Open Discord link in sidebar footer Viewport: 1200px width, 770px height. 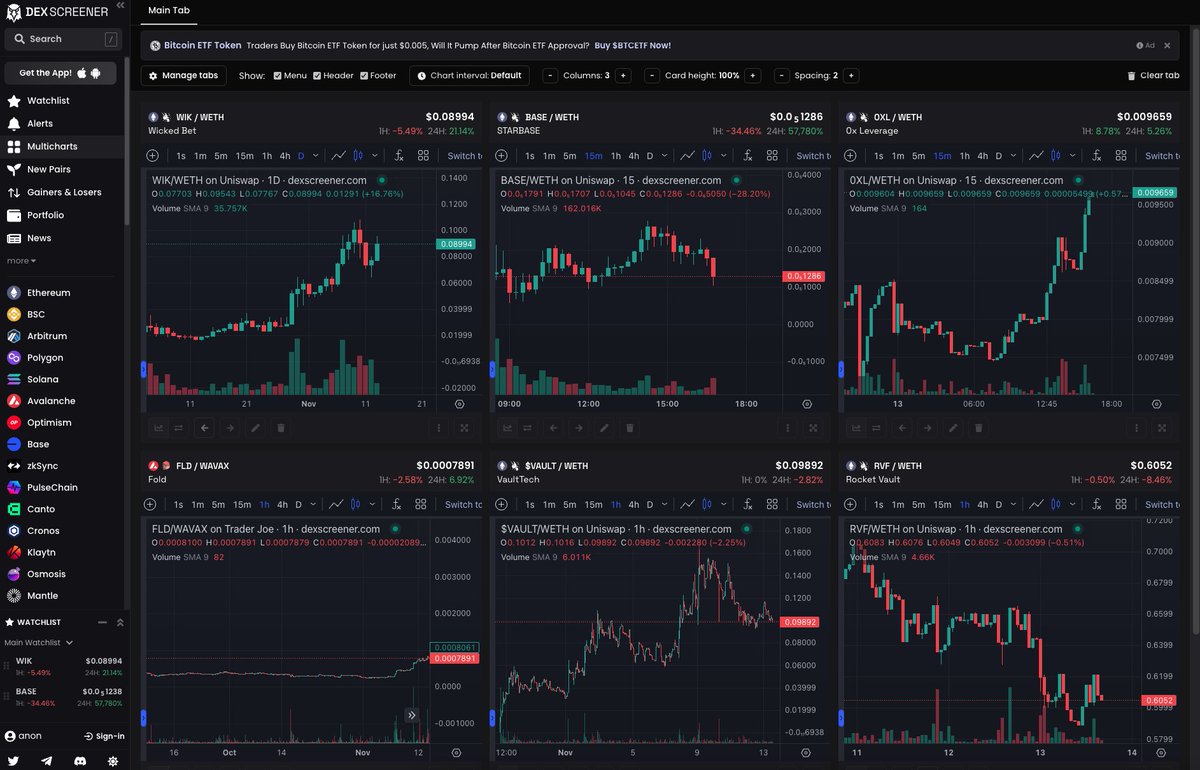click(x=80, y=761)
